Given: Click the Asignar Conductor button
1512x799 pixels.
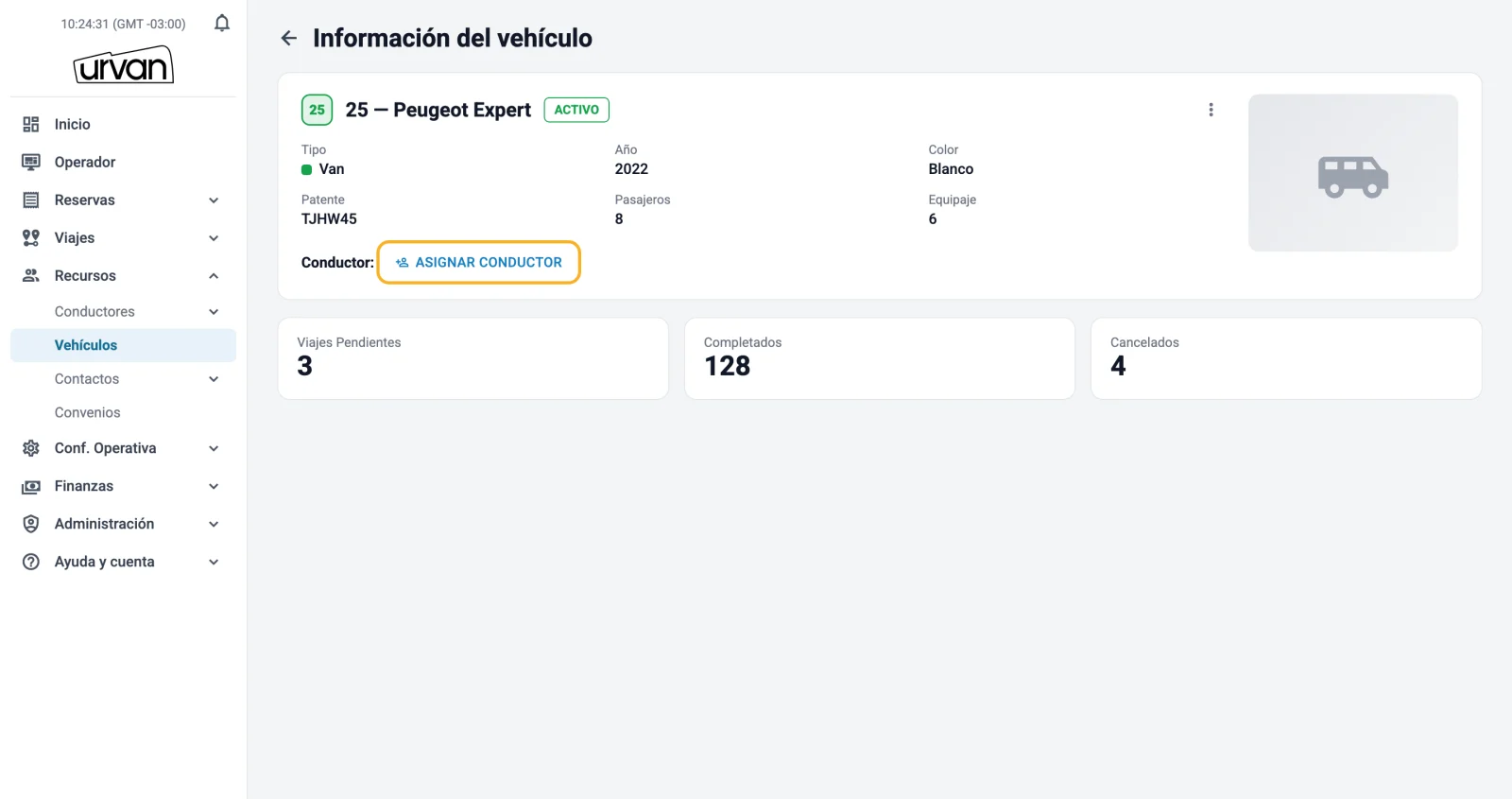Looking at the screenshot, I should (479, 262).
